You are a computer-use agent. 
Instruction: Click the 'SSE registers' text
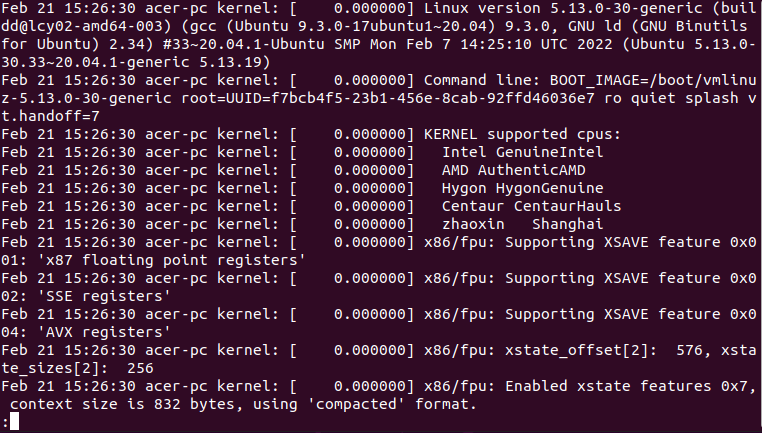coord(104,296)
